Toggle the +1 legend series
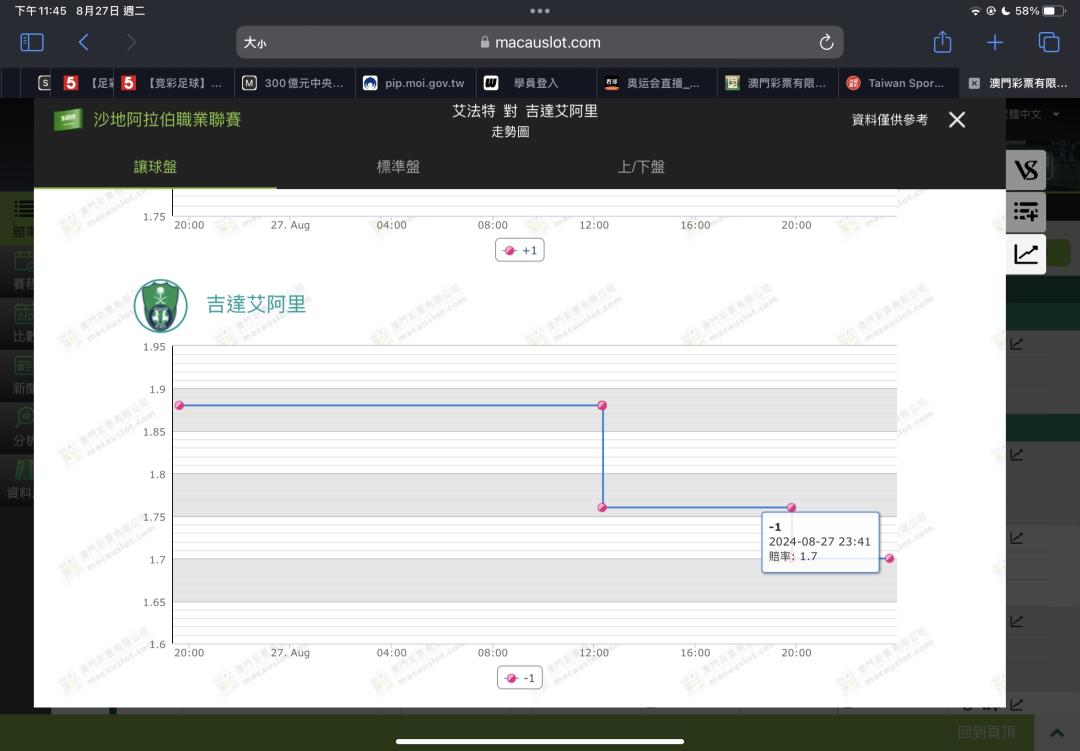The width and height of the screenshot is (1080, 751). coord(520,250)
